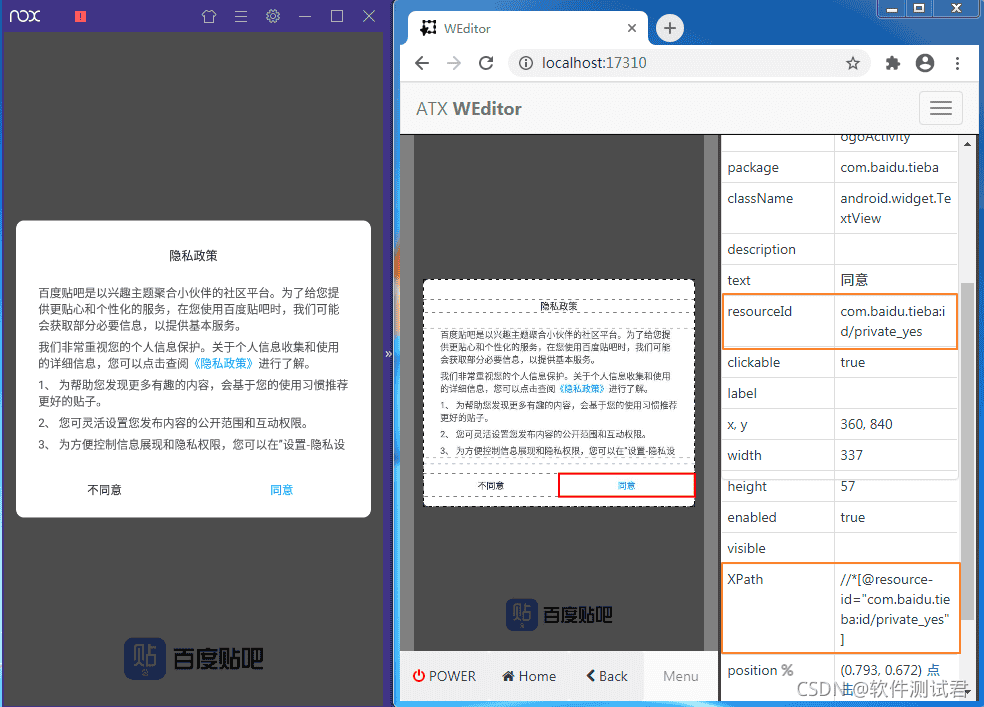Toggle the WEditor hamburger navigation menu
This screenshot has height=707, width=984.
tap(940, 107)
